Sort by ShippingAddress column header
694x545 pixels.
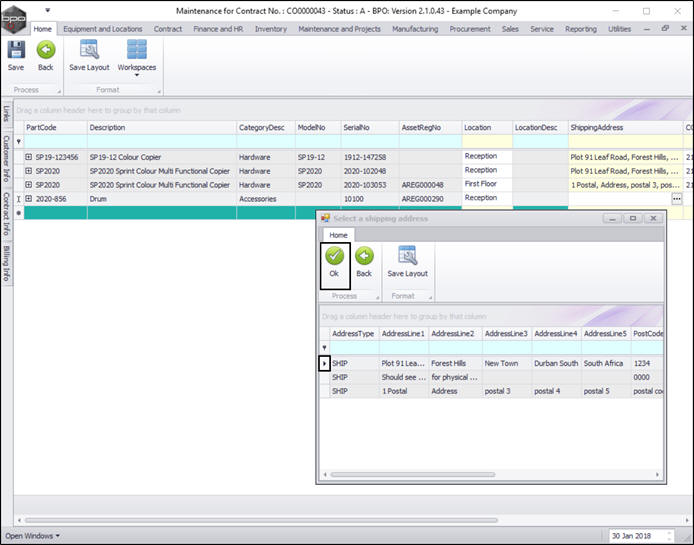tap(626, 128)
